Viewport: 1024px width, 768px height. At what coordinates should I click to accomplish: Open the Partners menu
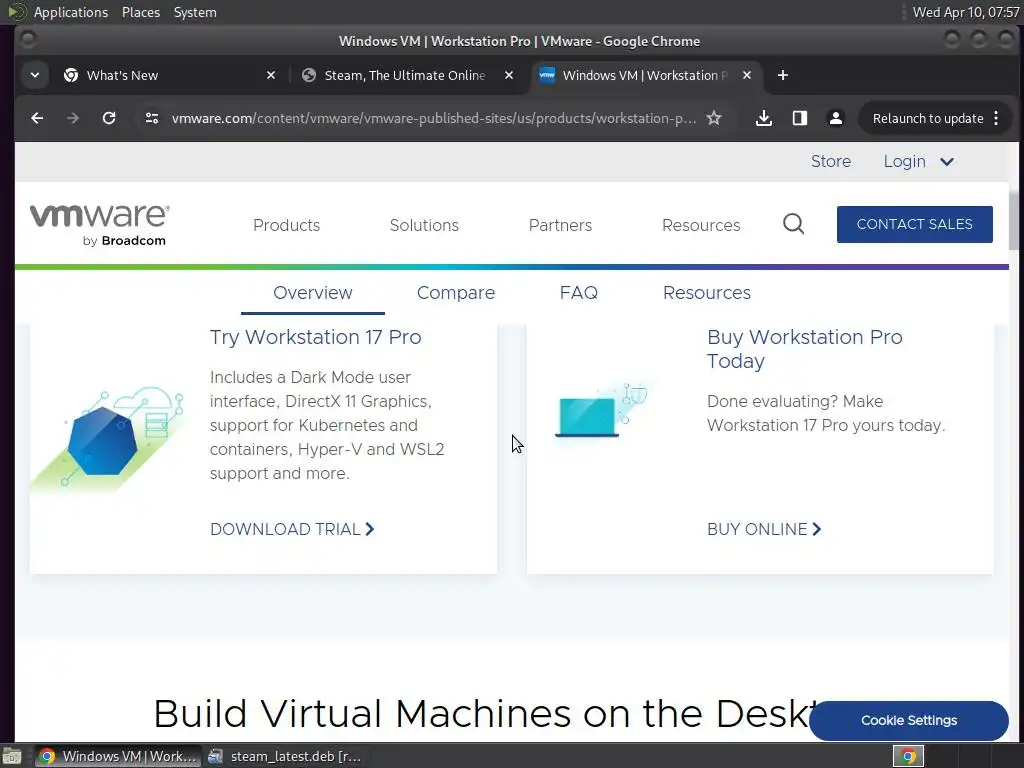click(x=560, y=225)
